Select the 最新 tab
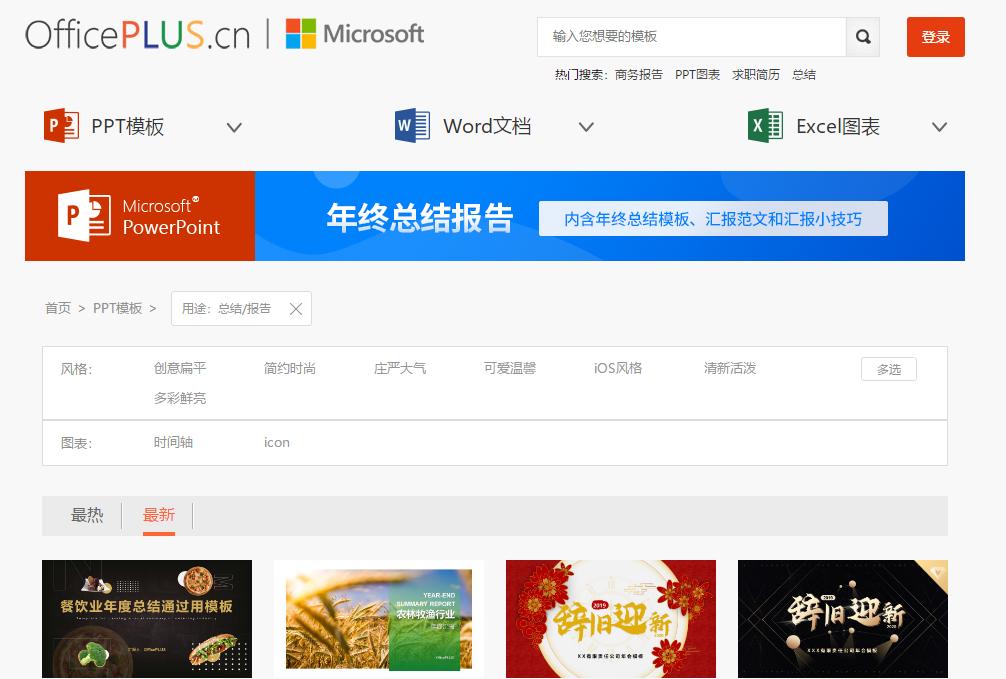This screenshot has height=679, width=1006. click(x=158, y=514)
